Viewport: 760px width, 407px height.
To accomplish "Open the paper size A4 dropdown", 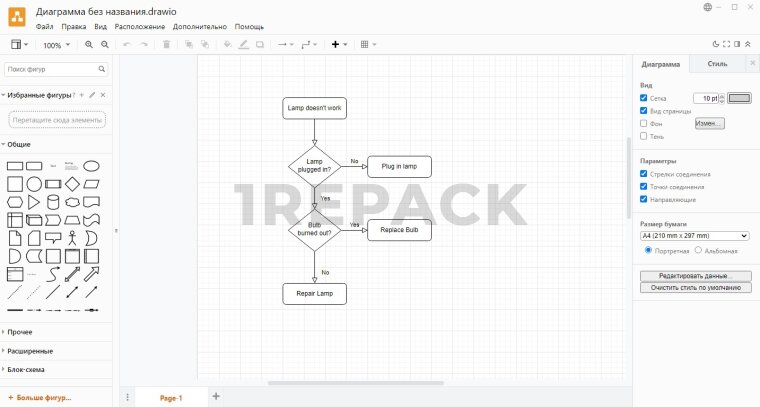I will coord(694,236).
